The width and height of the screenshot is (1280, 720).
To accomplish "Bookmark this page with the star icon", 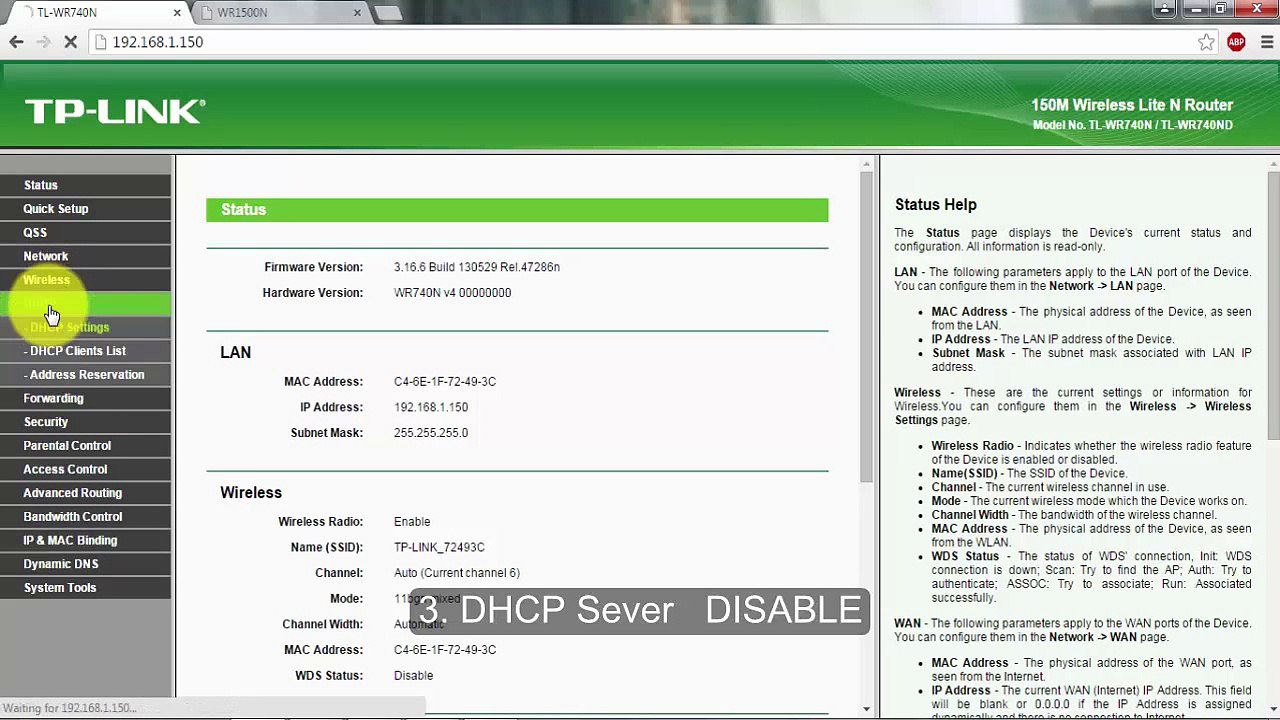I will (x=1206, y=42).
